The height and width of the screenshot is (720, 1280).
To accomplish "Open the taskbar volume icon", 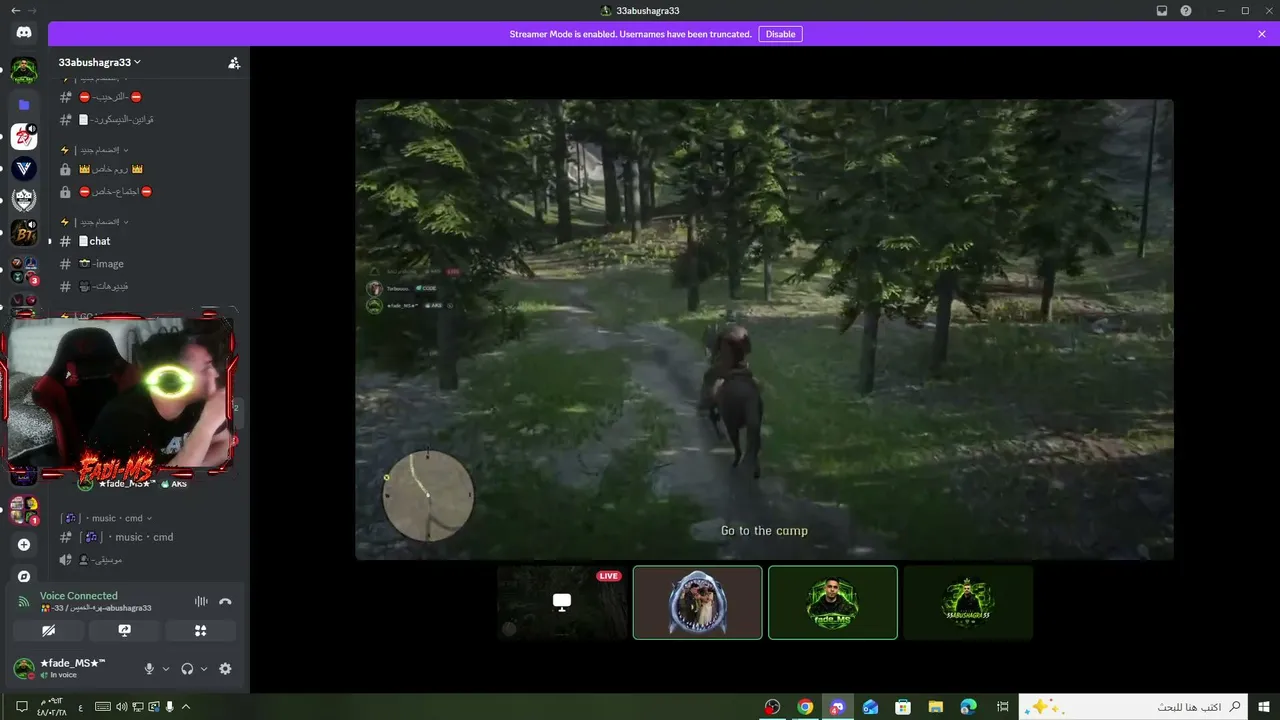I will pos(121,707).
